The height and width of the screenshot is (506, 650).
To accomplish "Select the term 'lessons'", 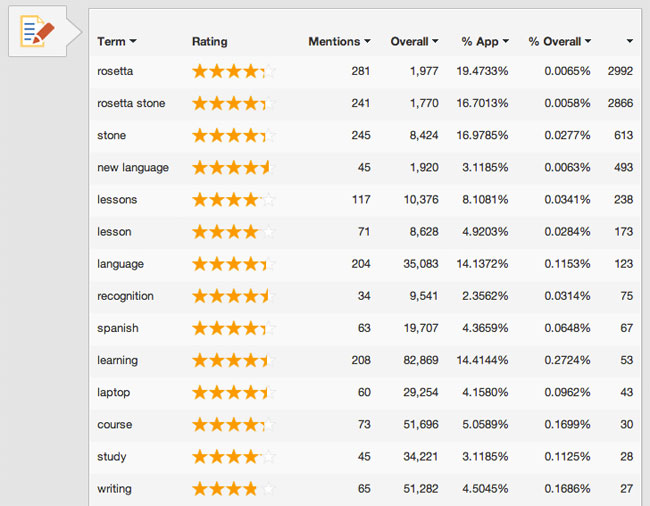I will coord(117,200).
